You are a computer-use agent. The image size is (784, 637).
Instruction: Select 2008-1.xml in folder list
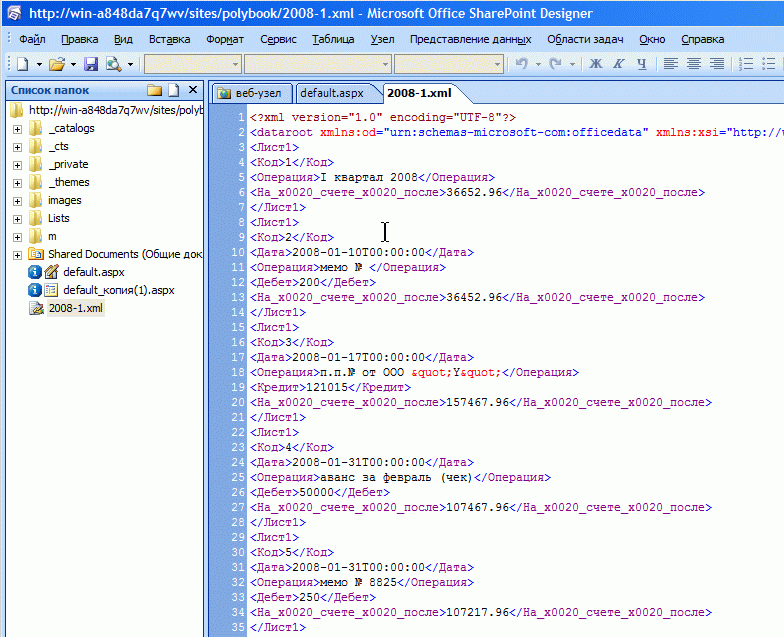tap(76, 308)
